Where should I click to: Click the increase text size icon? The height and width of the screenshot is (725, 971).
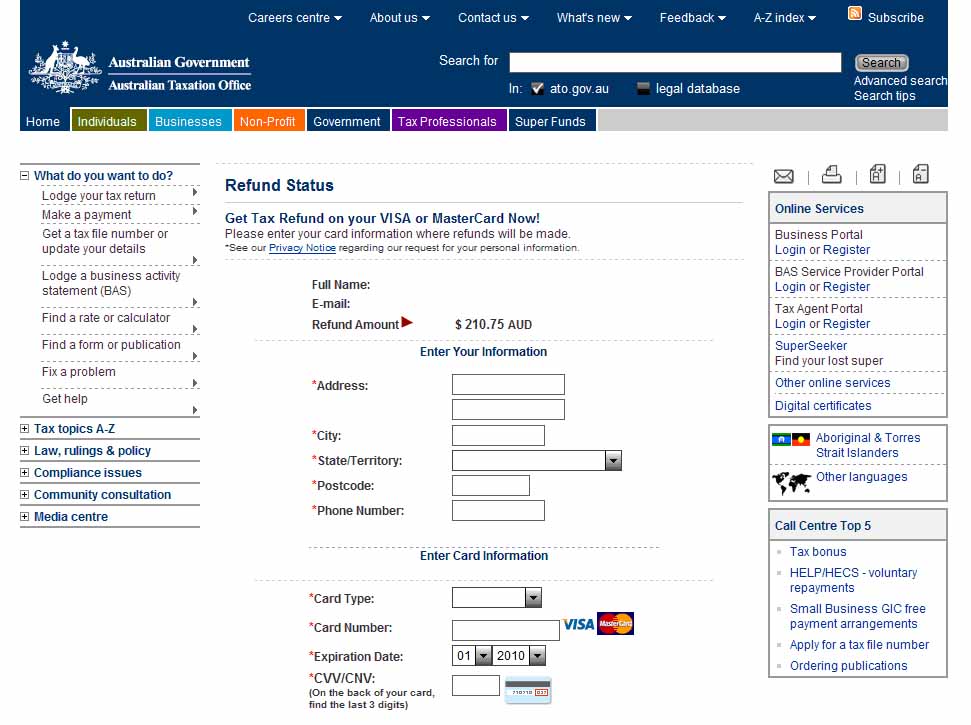[877, 174]
